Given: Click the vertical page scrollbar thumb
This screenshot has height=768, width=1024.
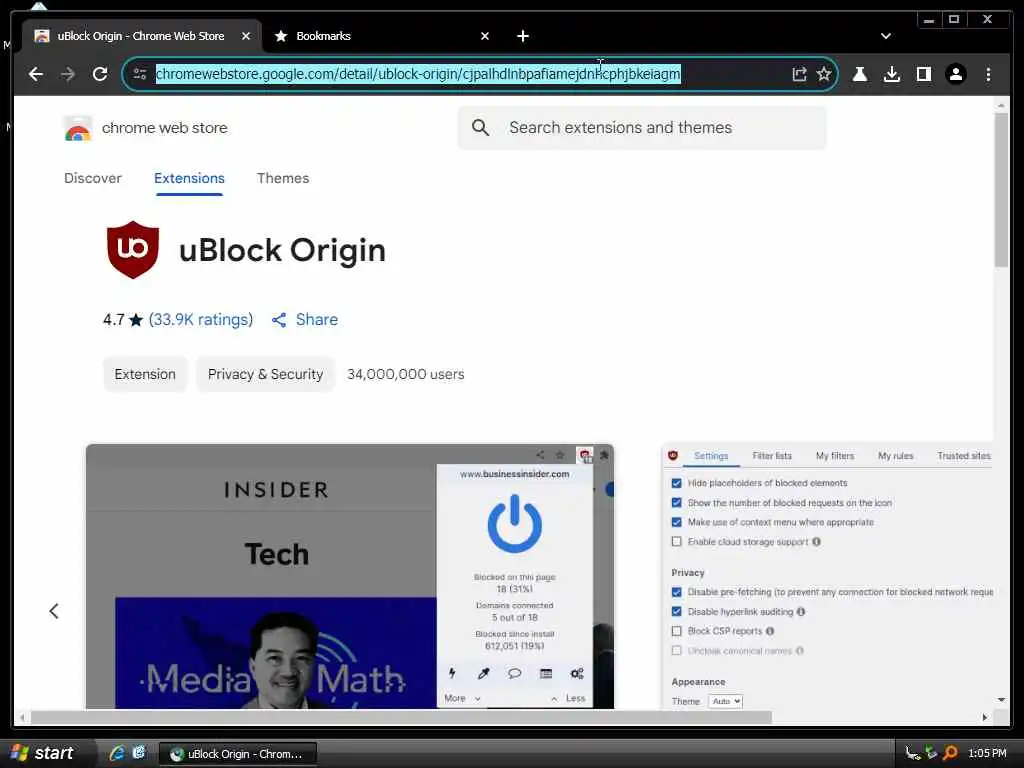Looking at the screenshot, I should (x=1001, y=190).
